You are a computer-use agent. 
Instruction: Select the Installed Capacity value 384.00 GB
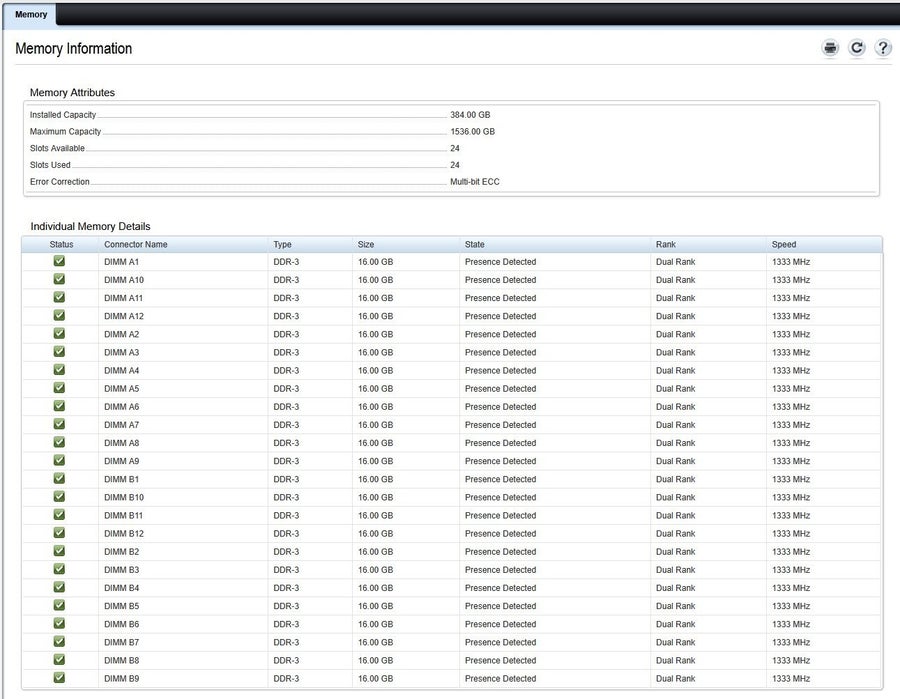(470, 115)
